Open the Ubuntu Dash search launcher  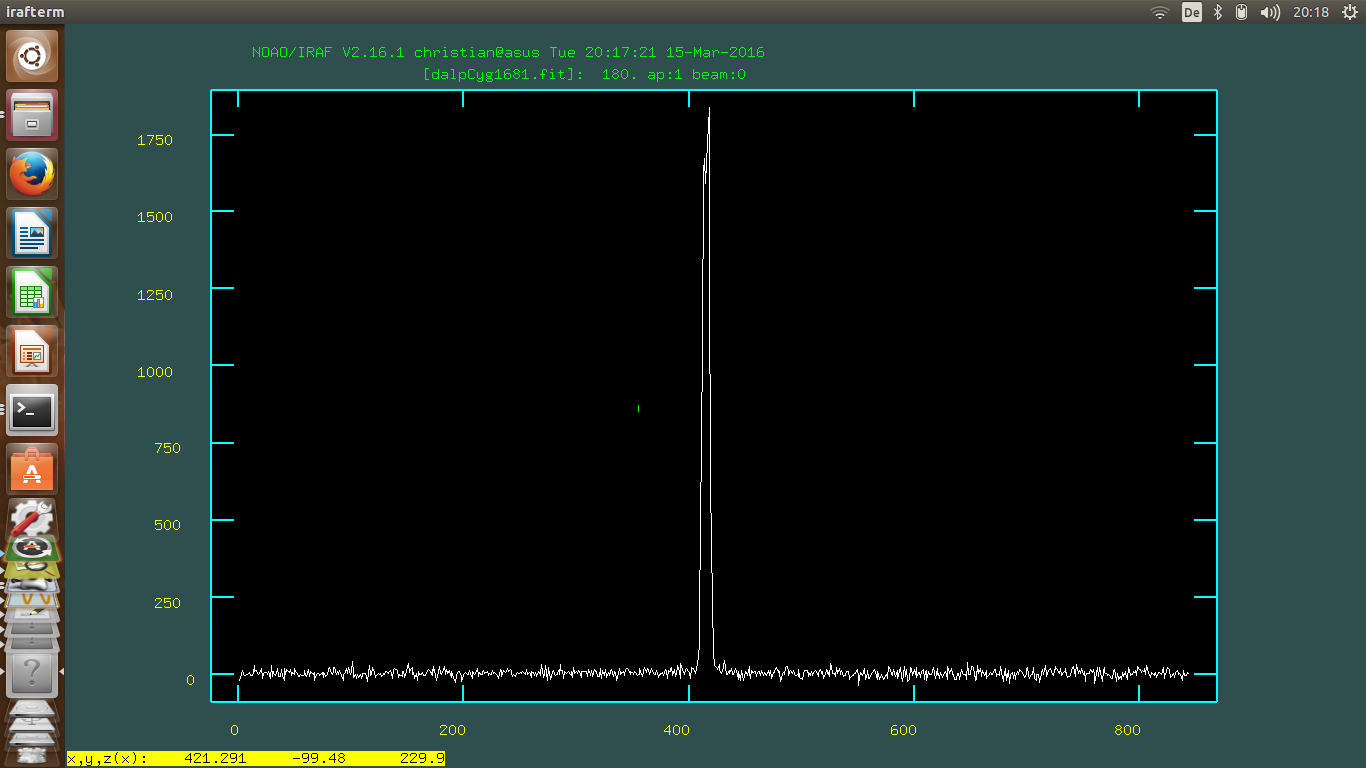click(33, 56)
